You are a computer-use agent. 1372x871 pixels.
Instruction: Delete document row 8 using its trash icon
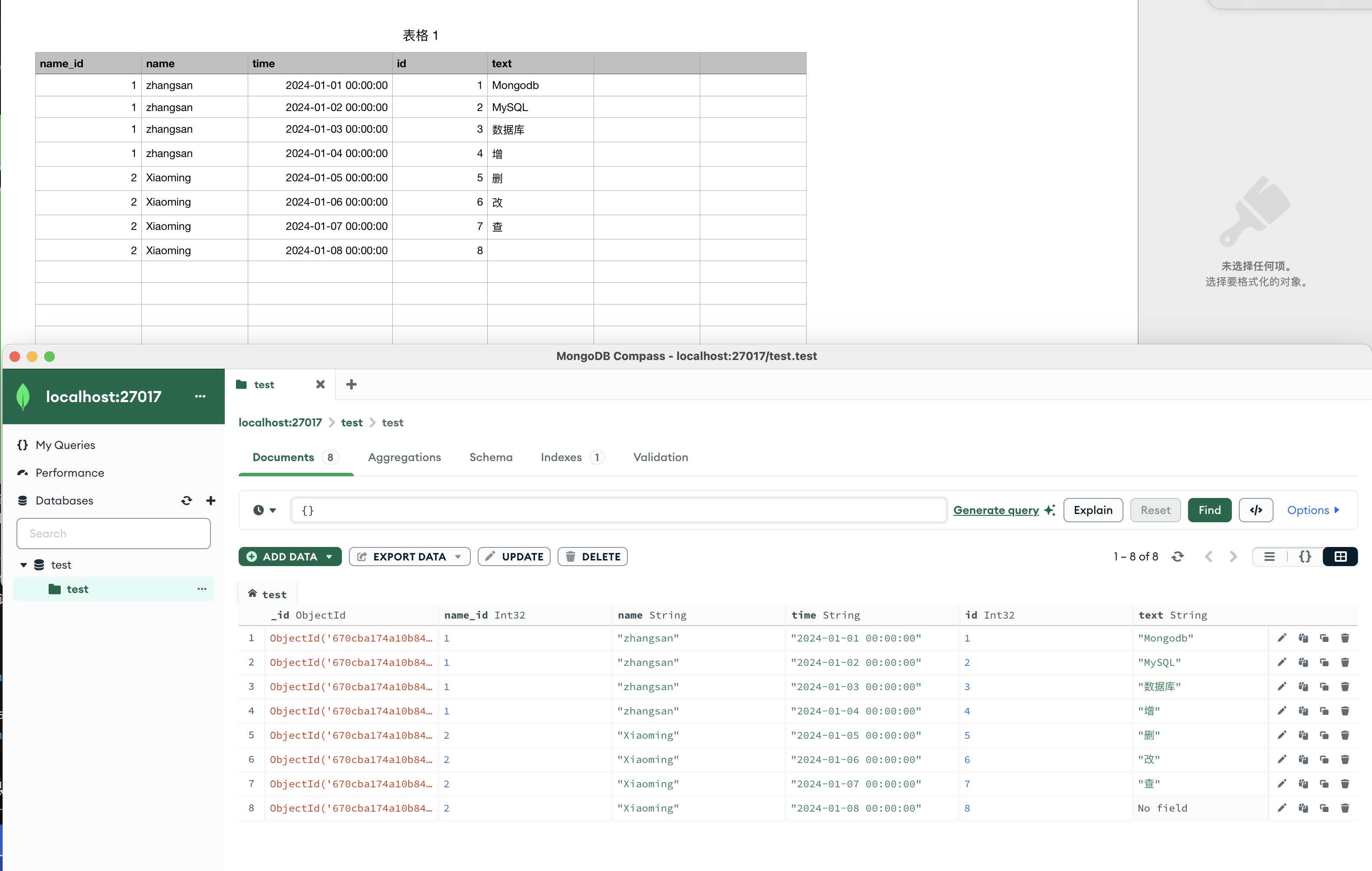pos(1345,808)
